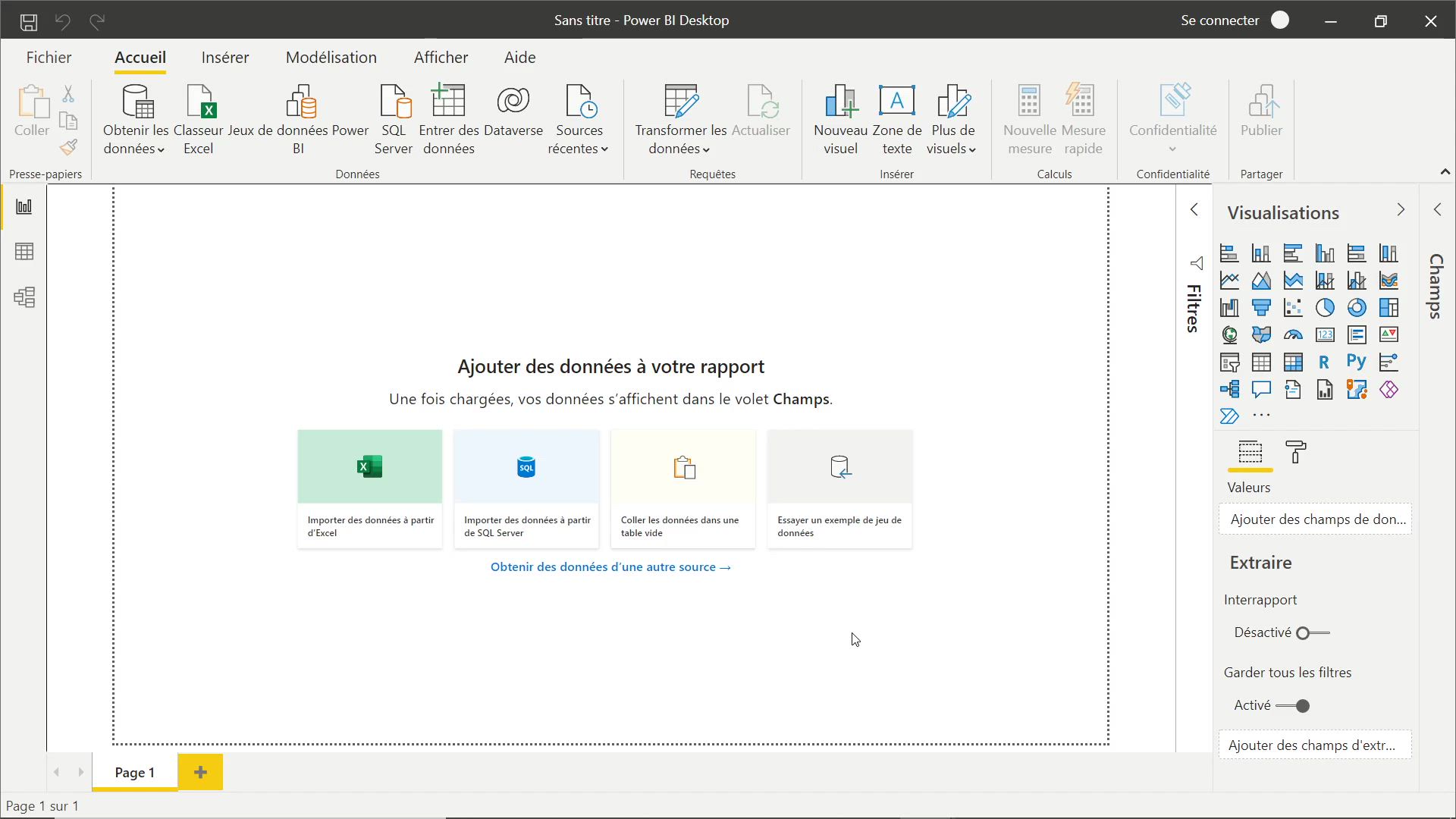Expand the Champs pane chevron
1456x819 pixels.
(1437, 210)
